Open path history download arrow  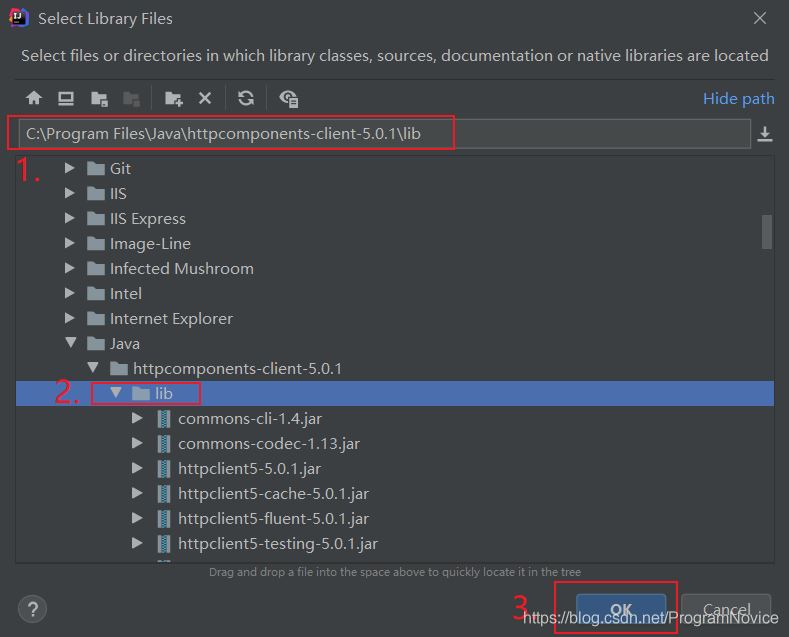tap(764, 134)
